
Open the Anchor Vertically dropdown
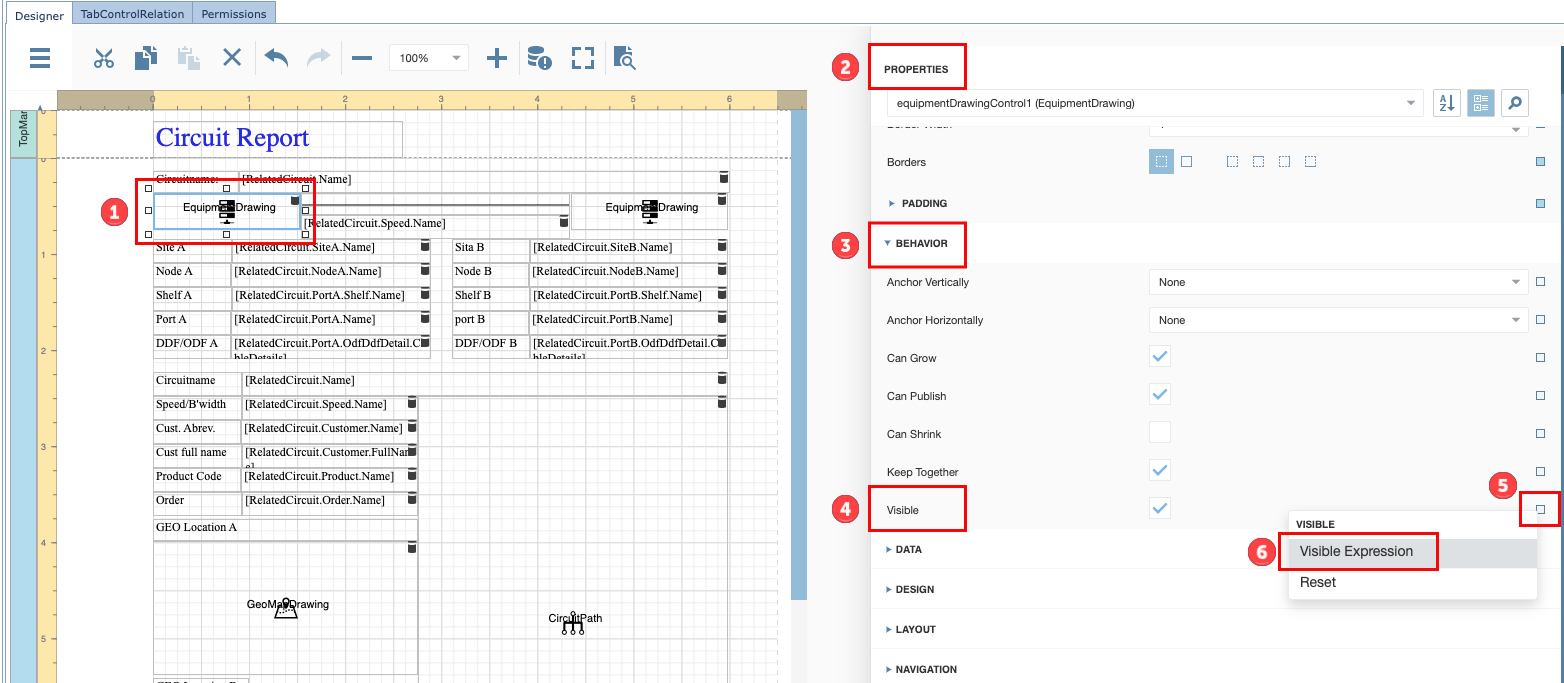click(1515, 281)
